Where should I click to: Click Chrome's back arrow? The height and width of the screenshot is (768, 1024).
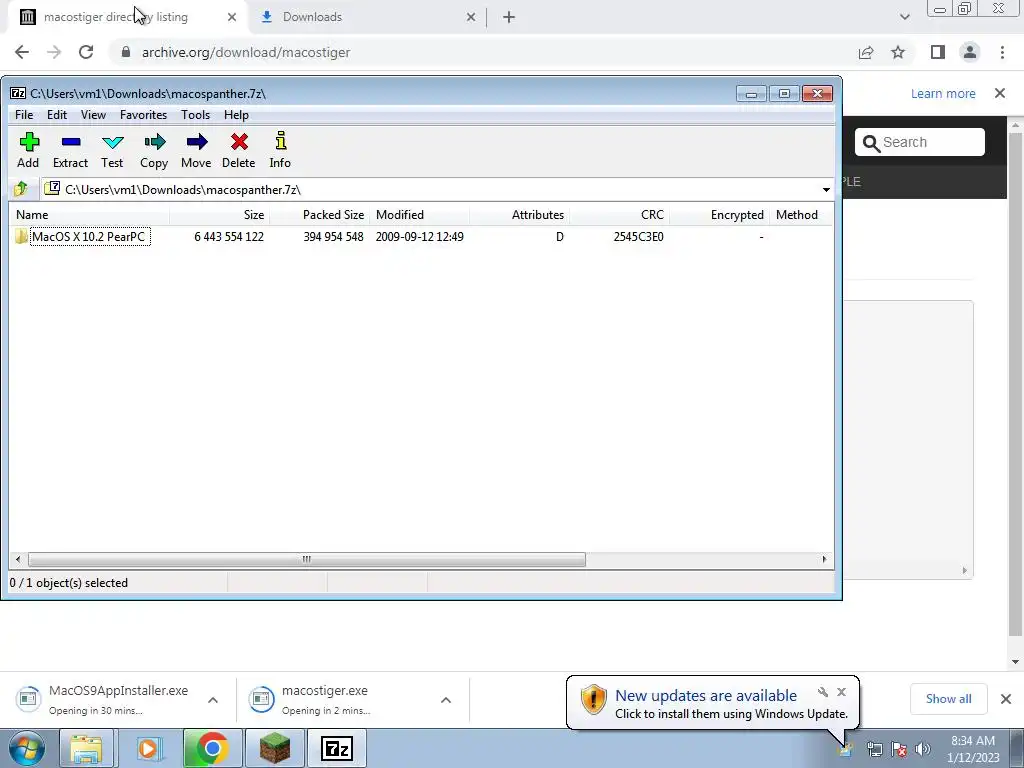(22, 52)
